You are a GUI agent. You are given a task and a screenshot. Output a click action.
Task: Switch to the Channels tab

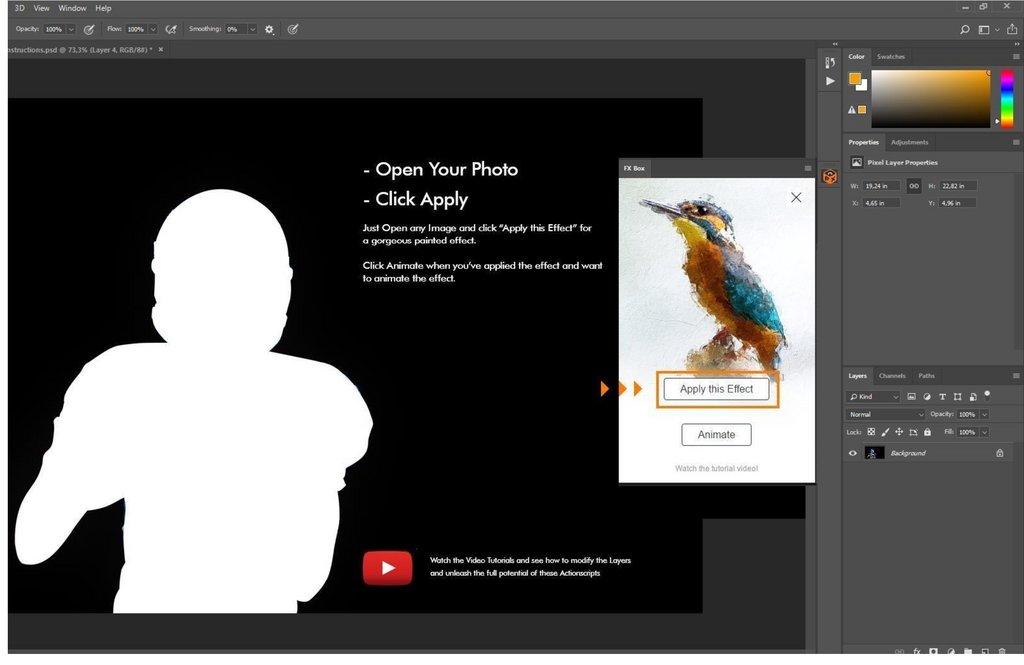coord(892,376)
